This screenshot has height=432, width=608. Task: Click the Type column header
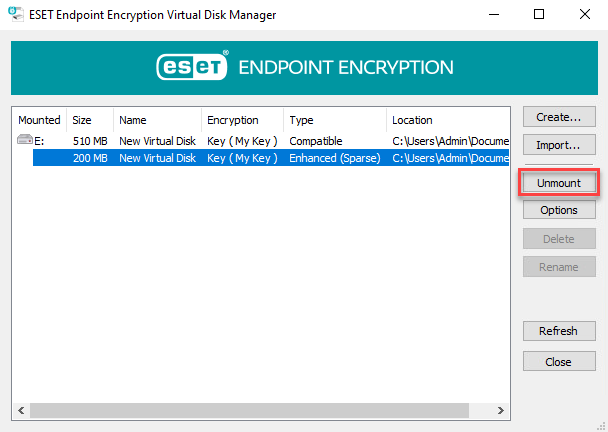pyautogui.click(x=335, y=120)
